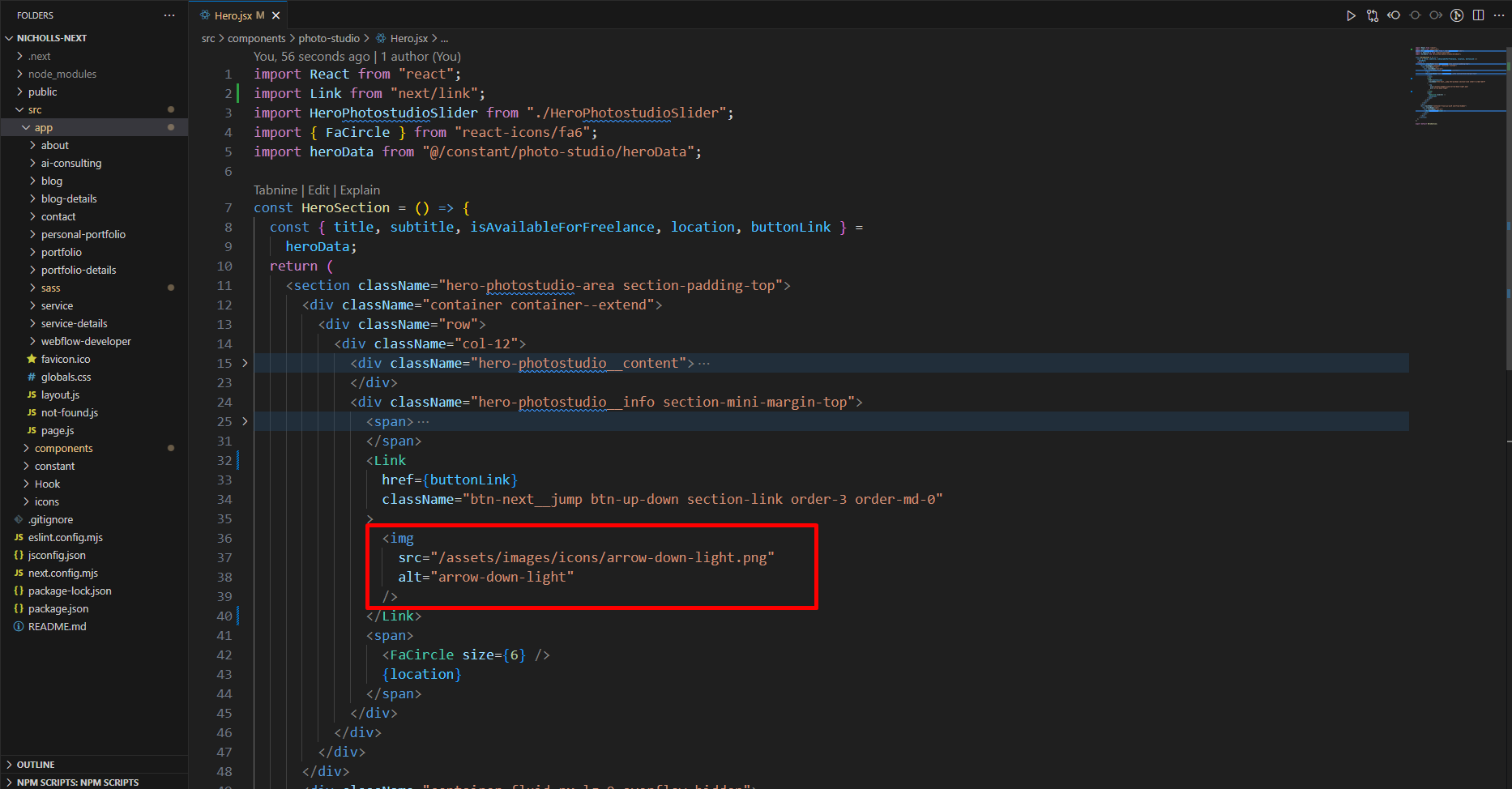Image resolution: width=1512 pixels, height=789 pixels.
Task: Open the circled git graph icon
Action: tap(1457, 15)
